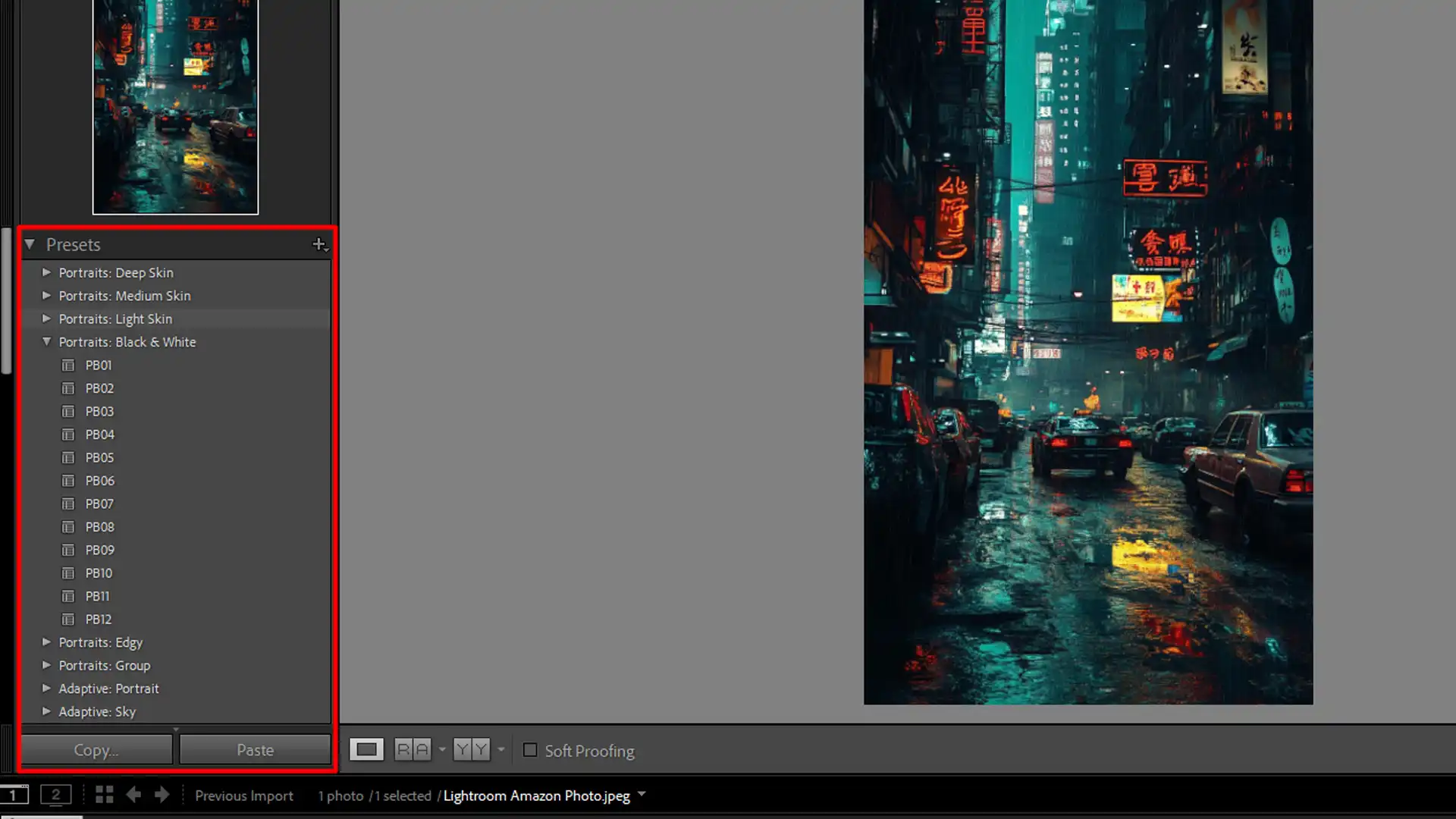Select the Reference view RA icon
This screenshot has height=819, width=1456.
[x=413, y=750]
